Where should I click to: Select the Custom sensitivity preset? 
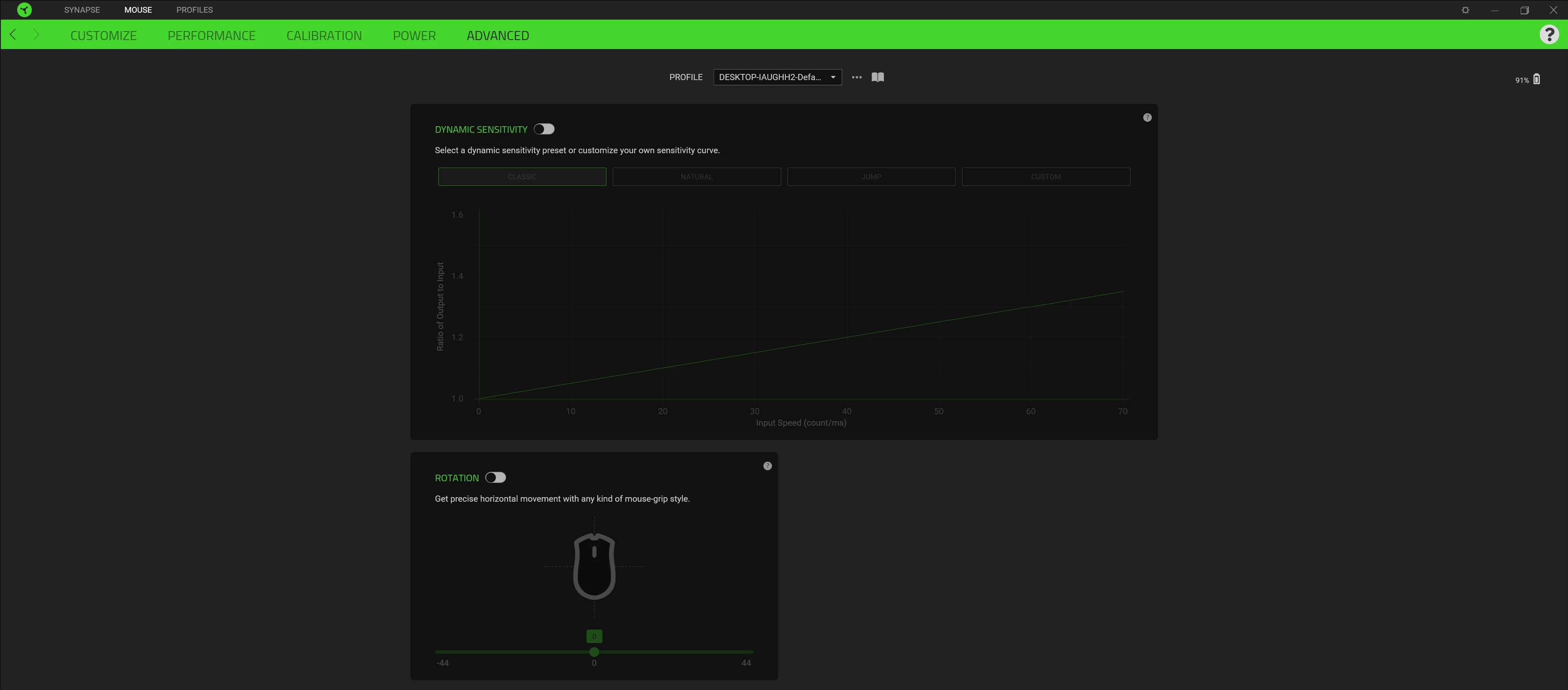coord(1046,176)
